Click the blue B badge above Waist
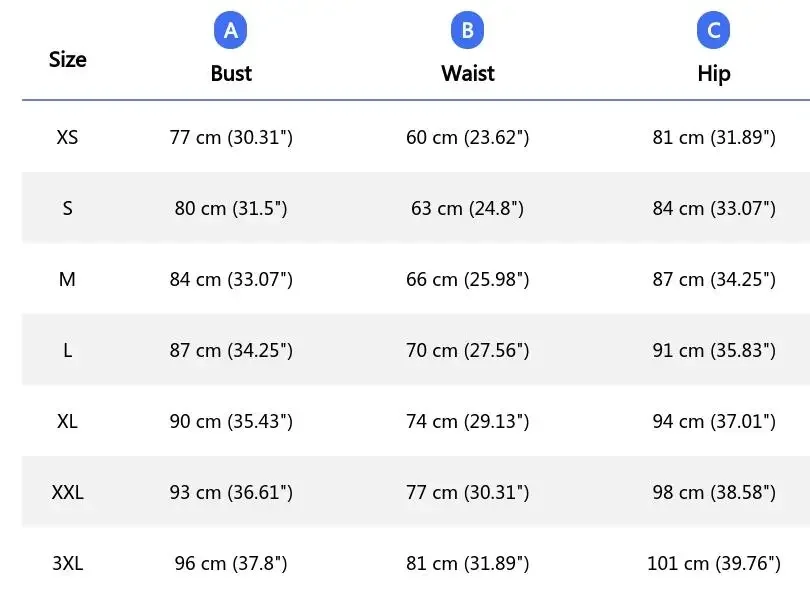 click(467, 31)
